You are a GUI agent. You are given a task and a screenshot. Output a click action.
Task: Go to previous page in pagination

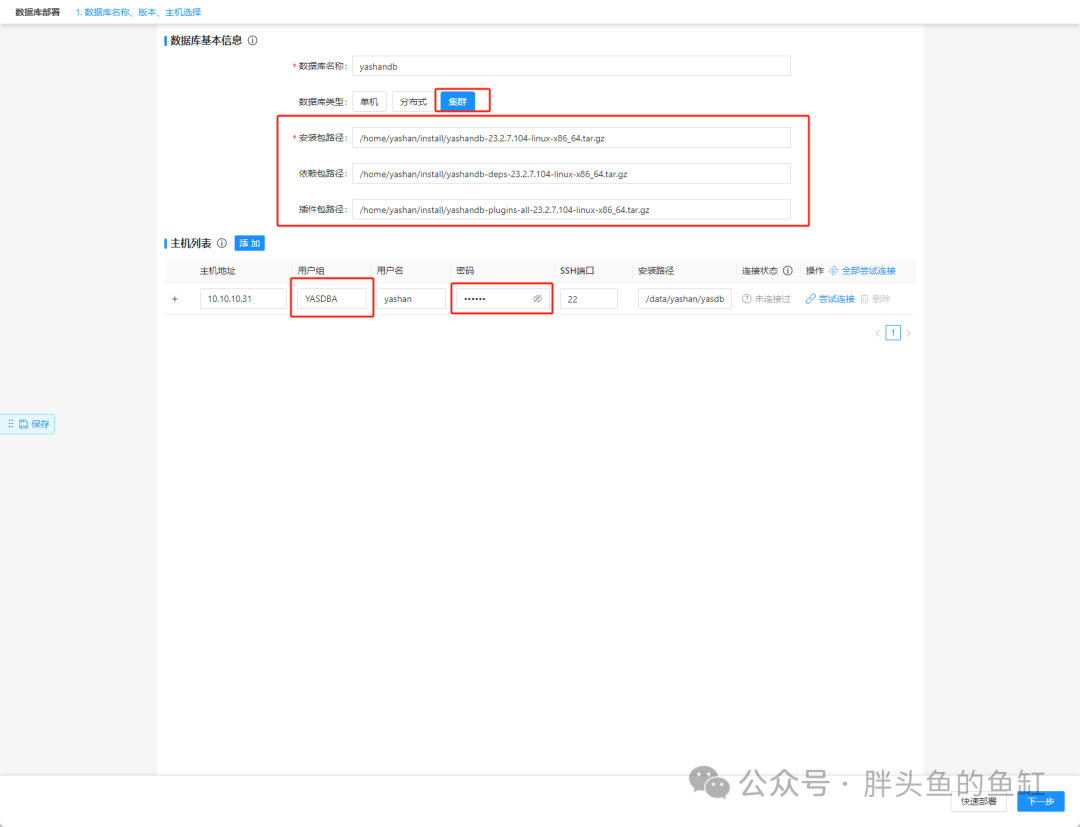click(x=878, y=333)
